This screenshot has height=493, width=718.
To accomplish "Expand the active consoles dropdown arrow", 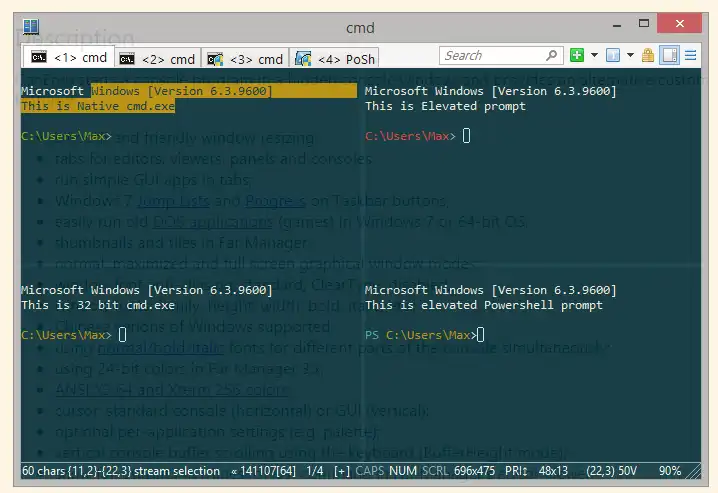I will click(631, 55).
